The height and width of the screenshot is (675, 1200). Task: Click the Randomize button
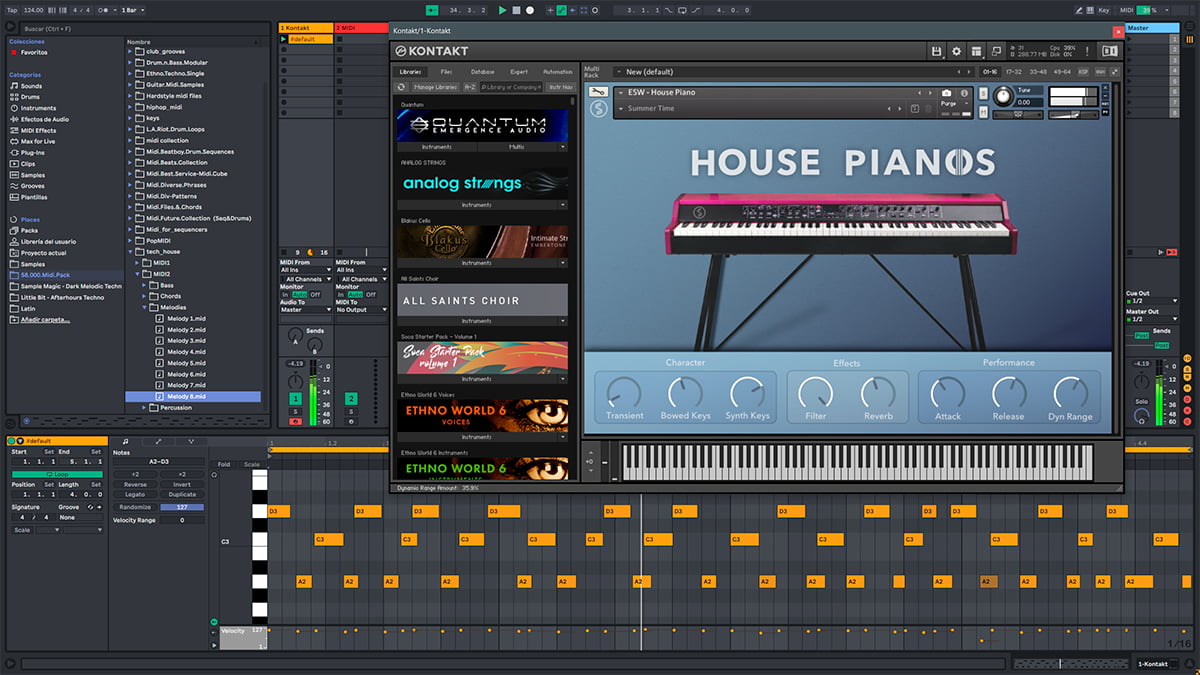coord(135,507)
